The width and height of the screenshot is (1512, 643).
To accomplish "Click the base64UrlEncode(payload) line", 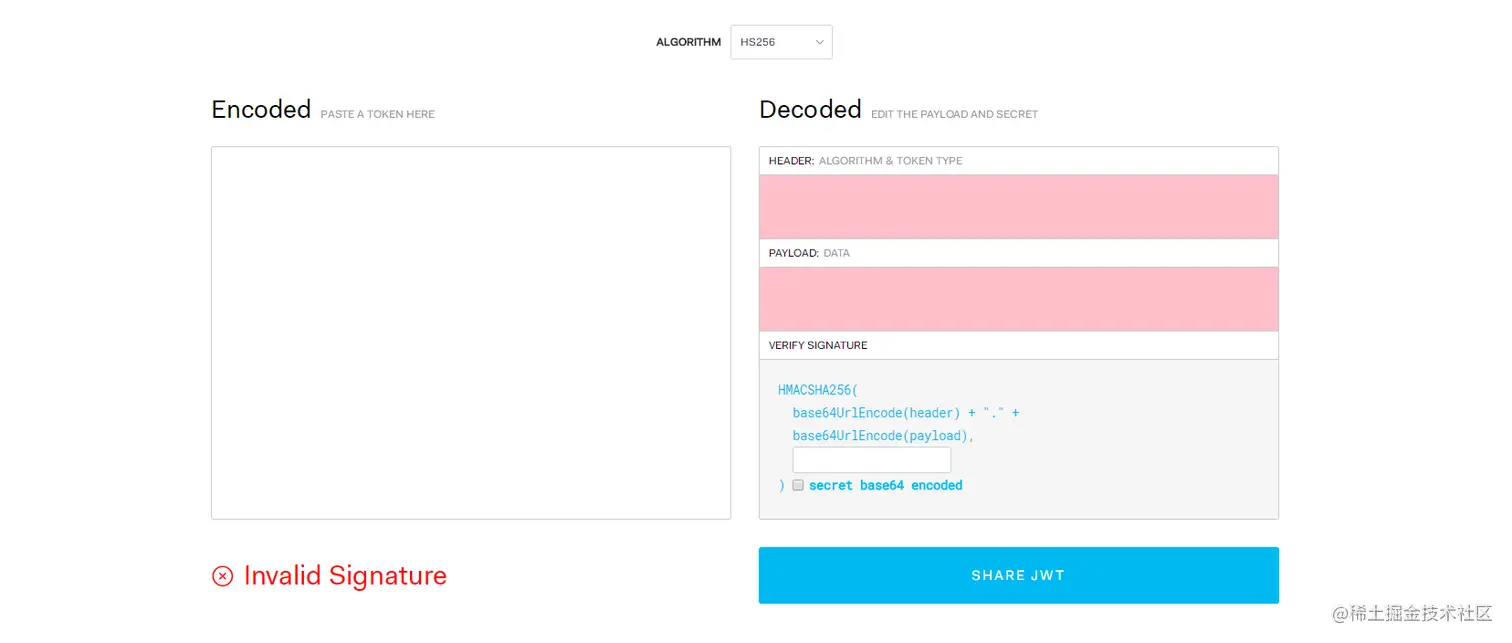I will coord(883,436).
